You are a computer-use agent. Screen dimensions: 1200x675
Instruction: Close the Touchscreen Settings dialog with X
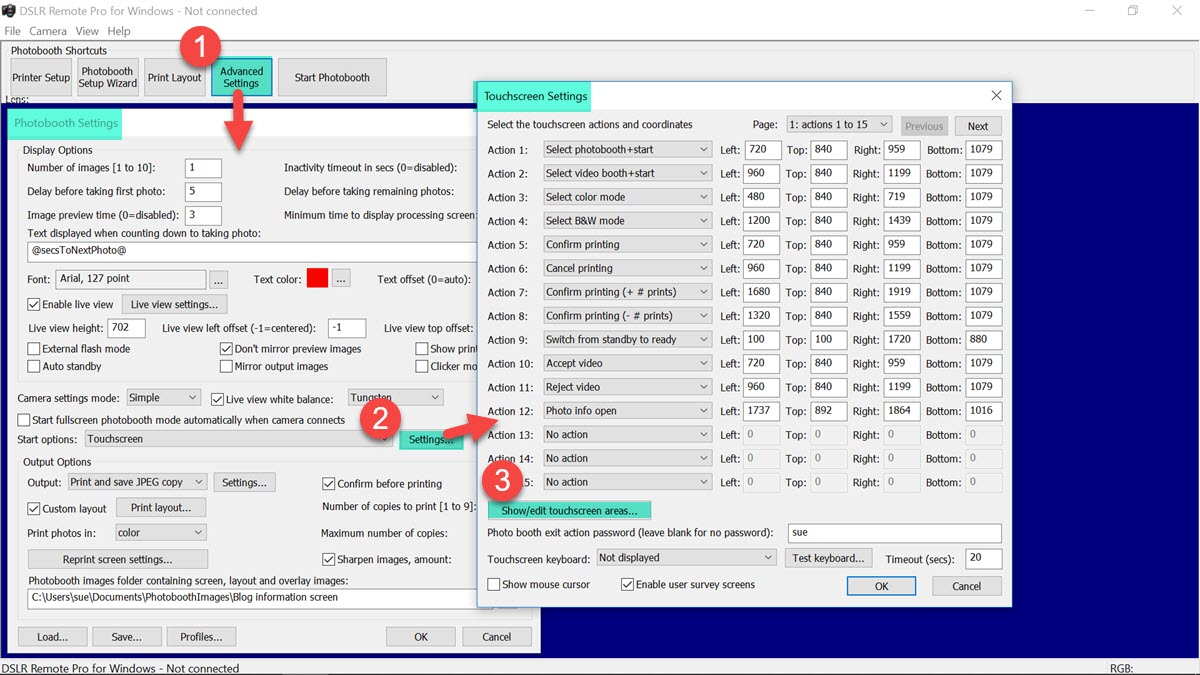pyautogui.click(x=996, y=96)
